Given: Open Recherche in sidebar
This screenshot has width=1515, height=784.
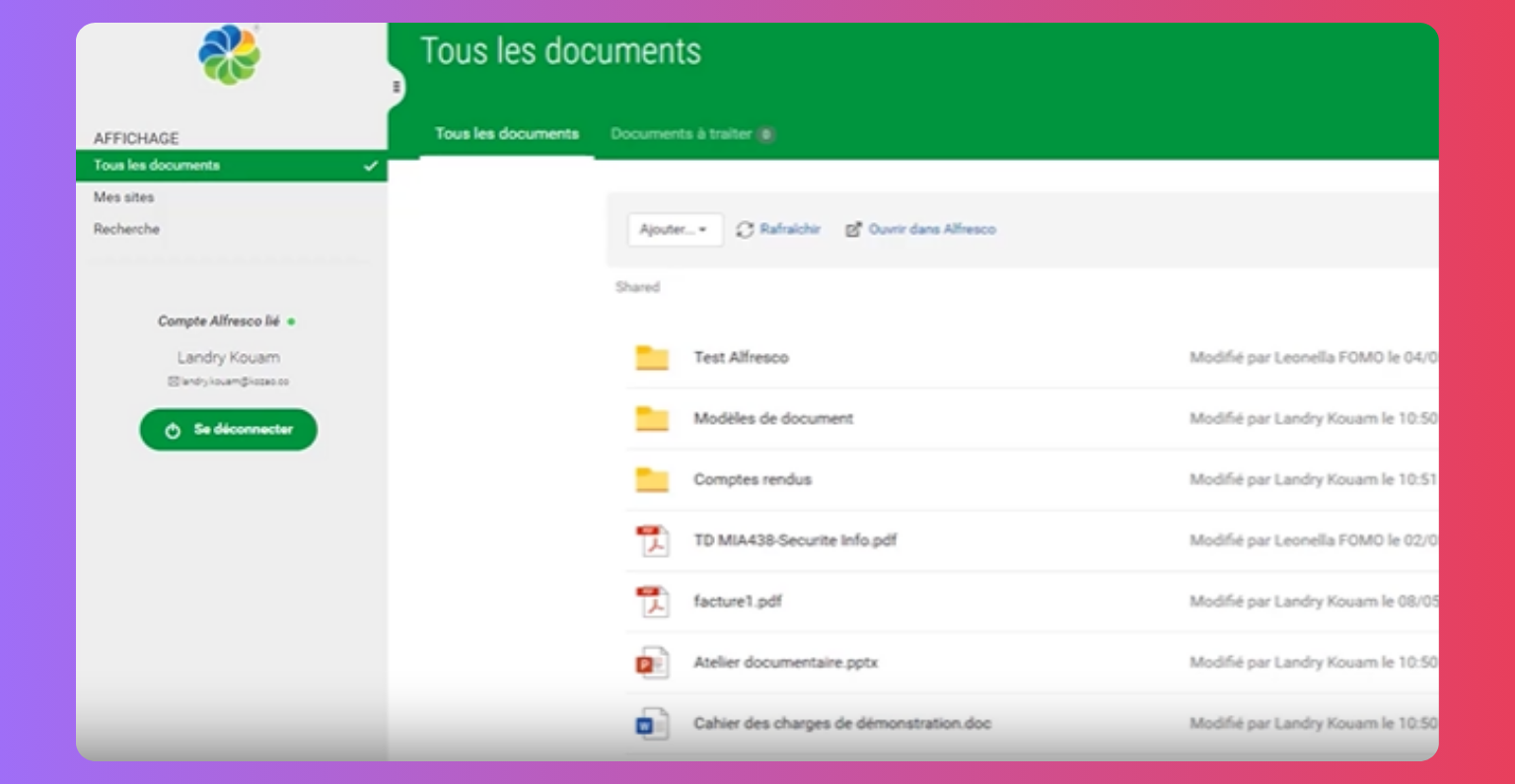Looking at the screenshot, I should pyautogui.click(x=126, y=229).
